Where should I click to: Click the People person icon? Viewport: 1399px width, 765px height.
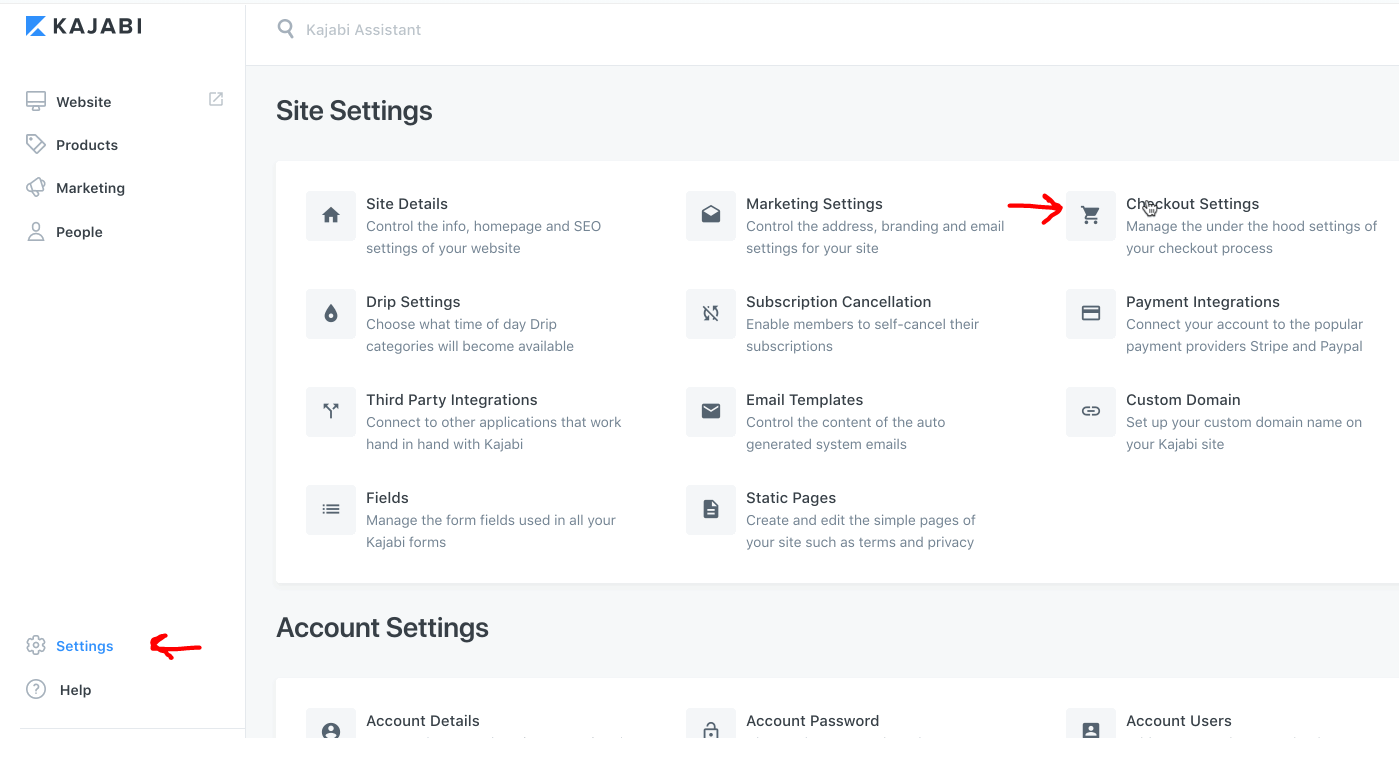coord(36,232)
